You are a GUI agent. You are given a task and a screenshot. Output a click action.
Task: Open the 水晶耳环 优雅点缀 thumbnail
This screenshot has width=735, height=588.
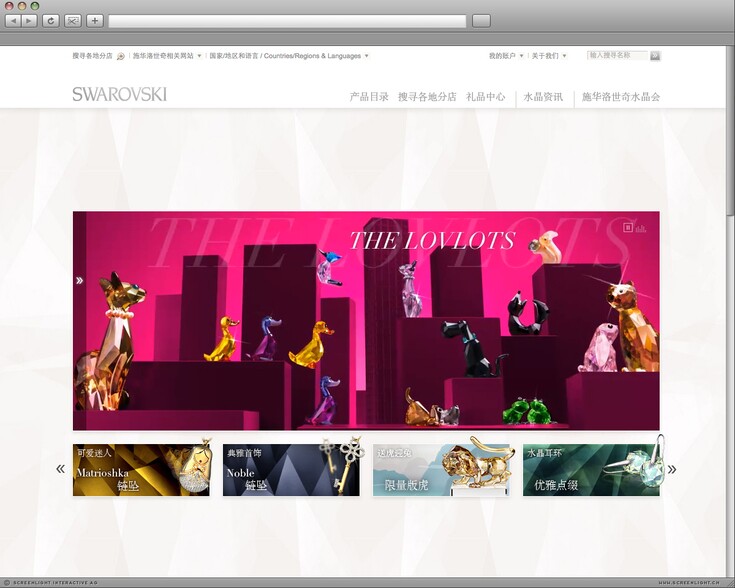click(591, 470)
